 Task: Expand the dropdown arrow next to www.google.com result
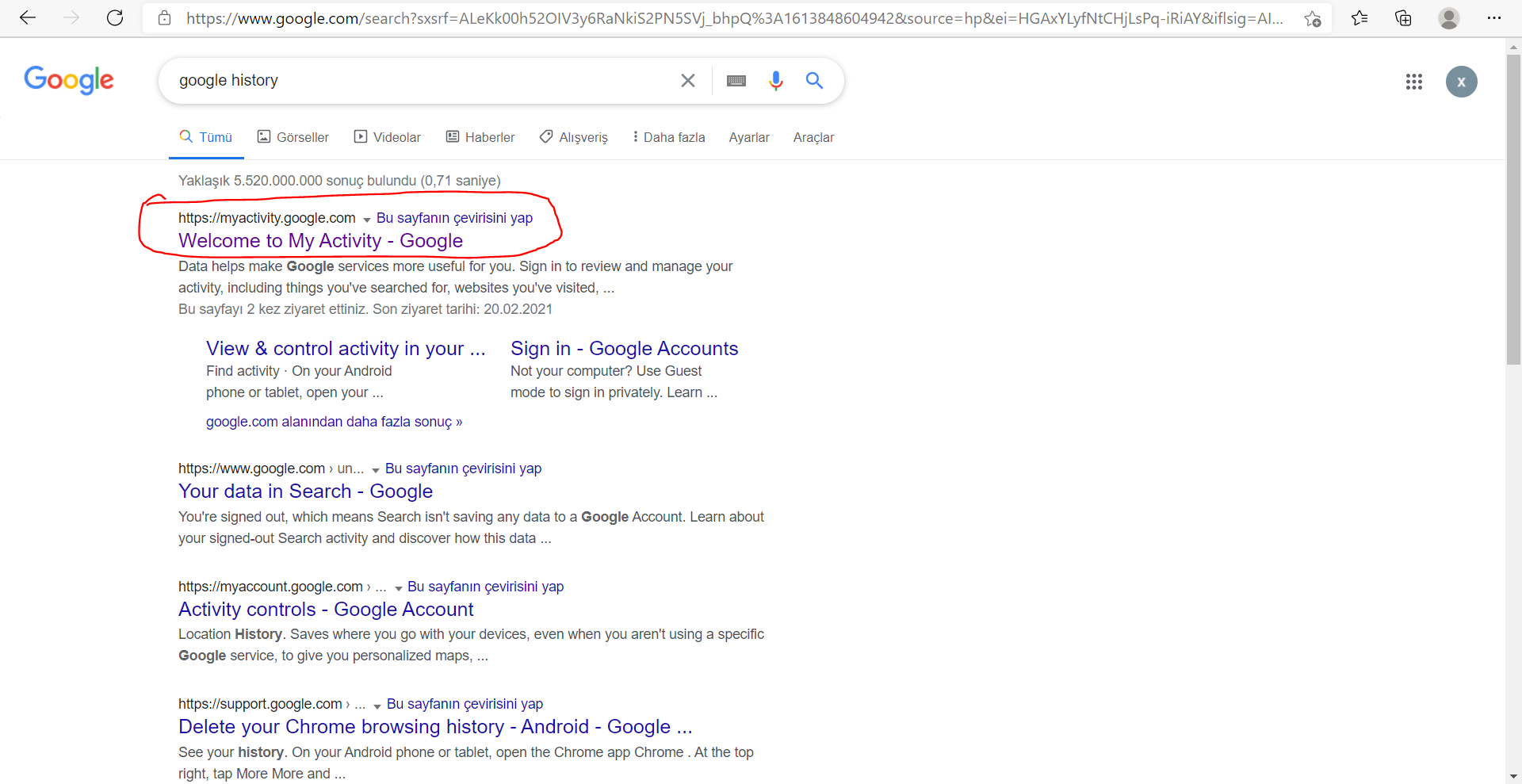point(375,469)
